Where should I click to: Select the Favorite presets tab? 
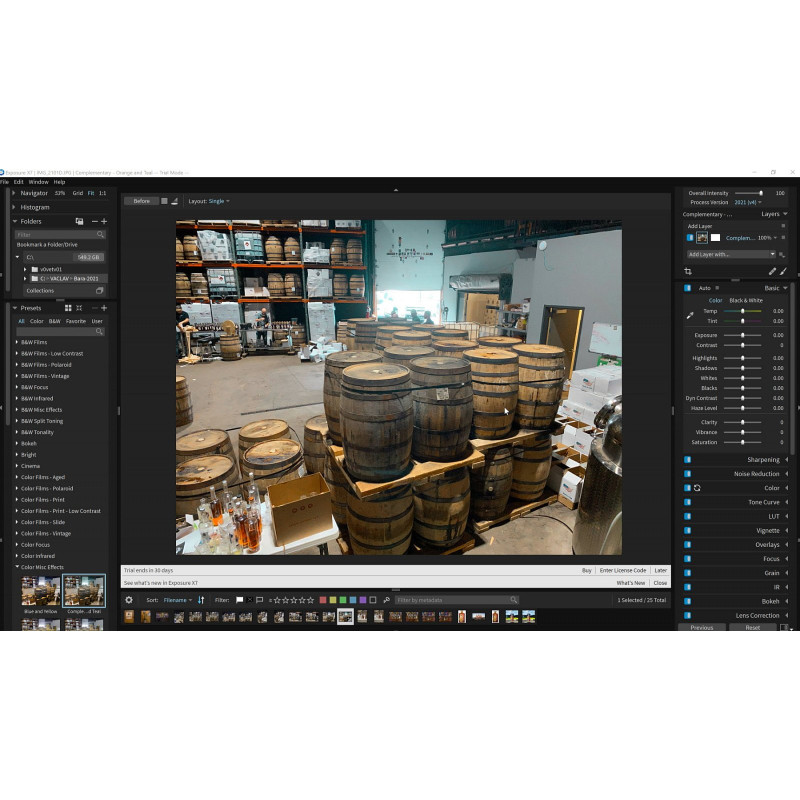[x=75, y=321]
